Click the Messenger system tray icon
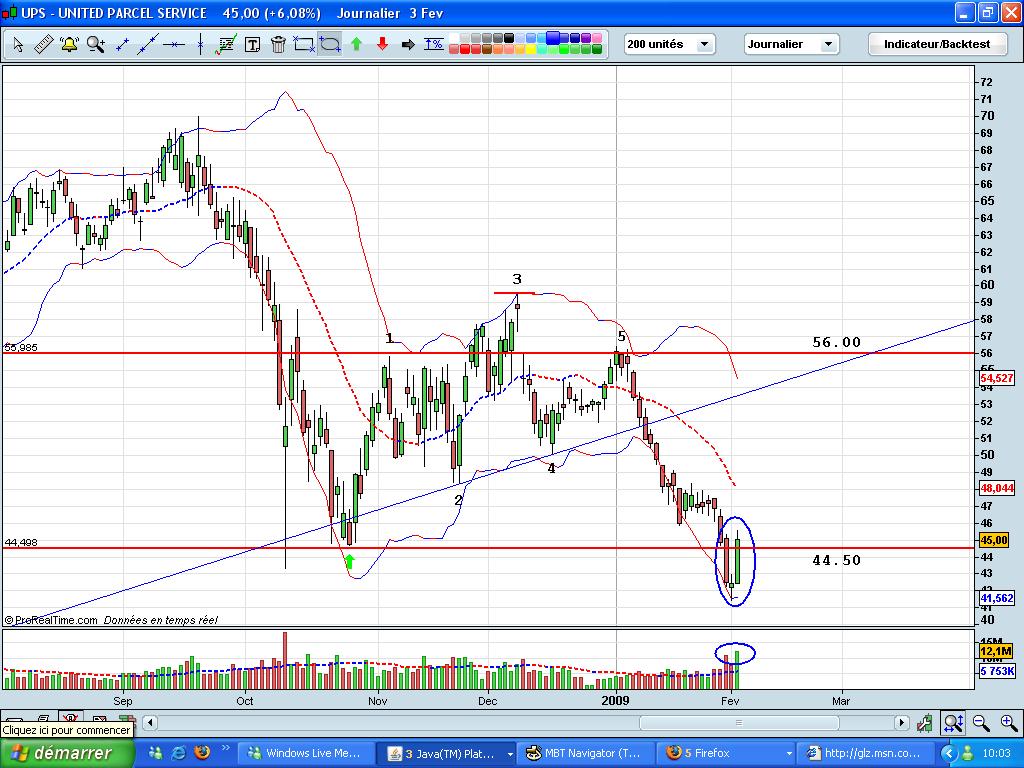The width and height of the screenshot is (1024, 768). tap(968, 753)
